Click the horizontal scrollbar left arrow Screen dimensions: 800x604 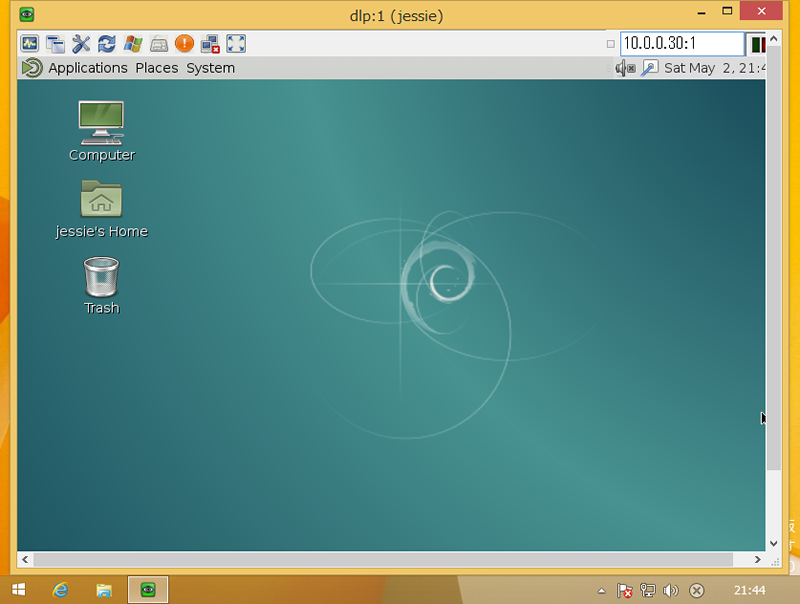point(25,560)
